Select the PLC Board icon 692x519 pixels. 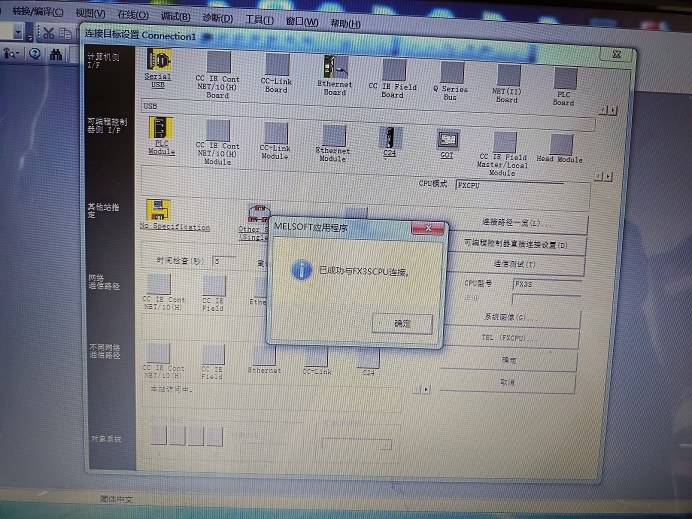565,79
